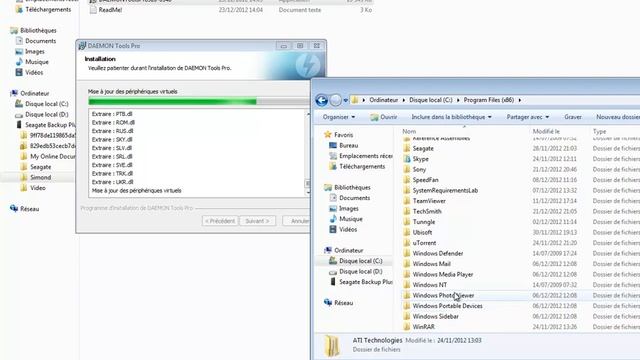Screen dimensions: 640x360
Task: Select the Windows Media Player folder
Action: tap(442, 275)
